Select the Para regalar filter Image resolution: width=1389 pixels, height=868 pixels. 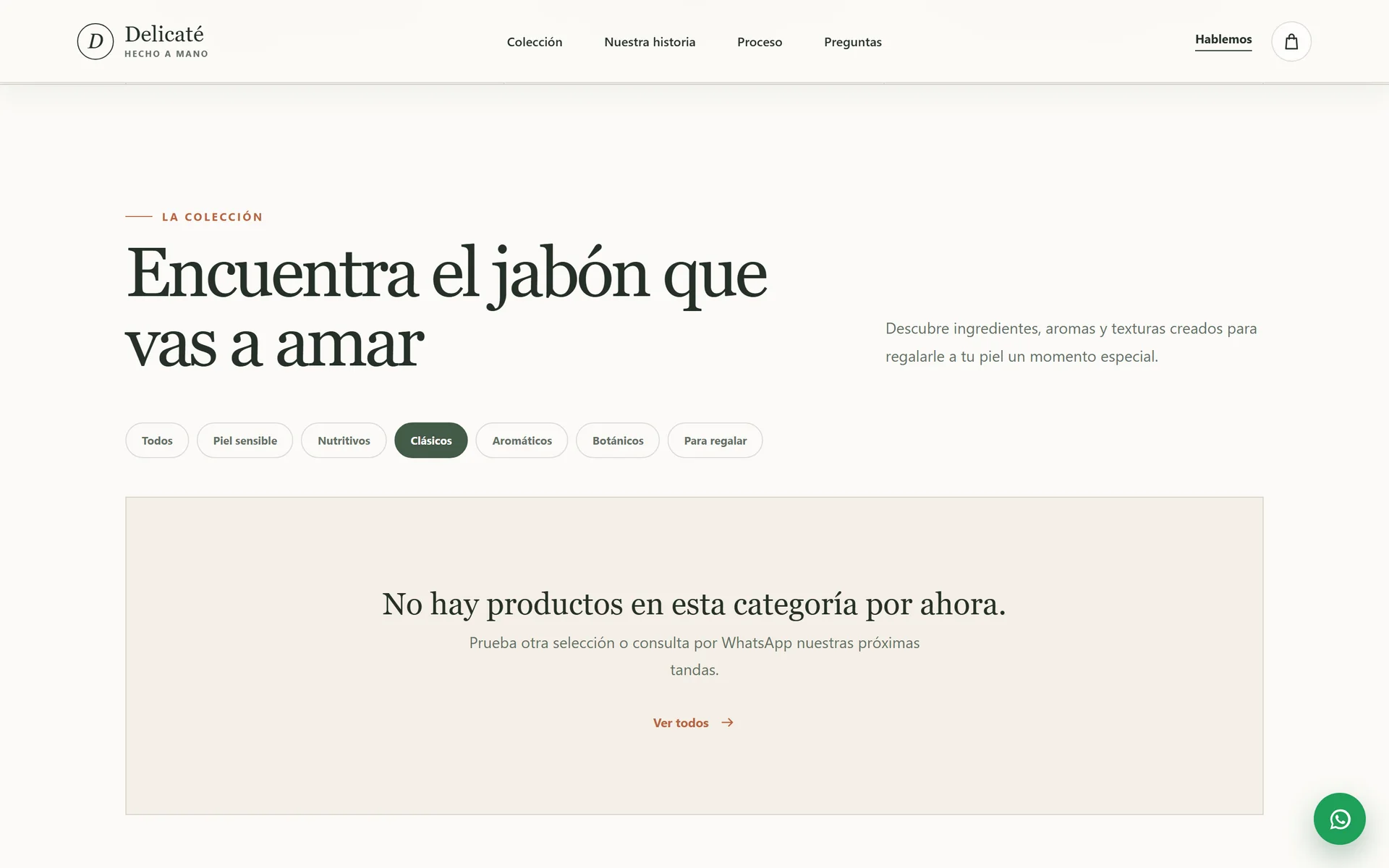(715, 441)
